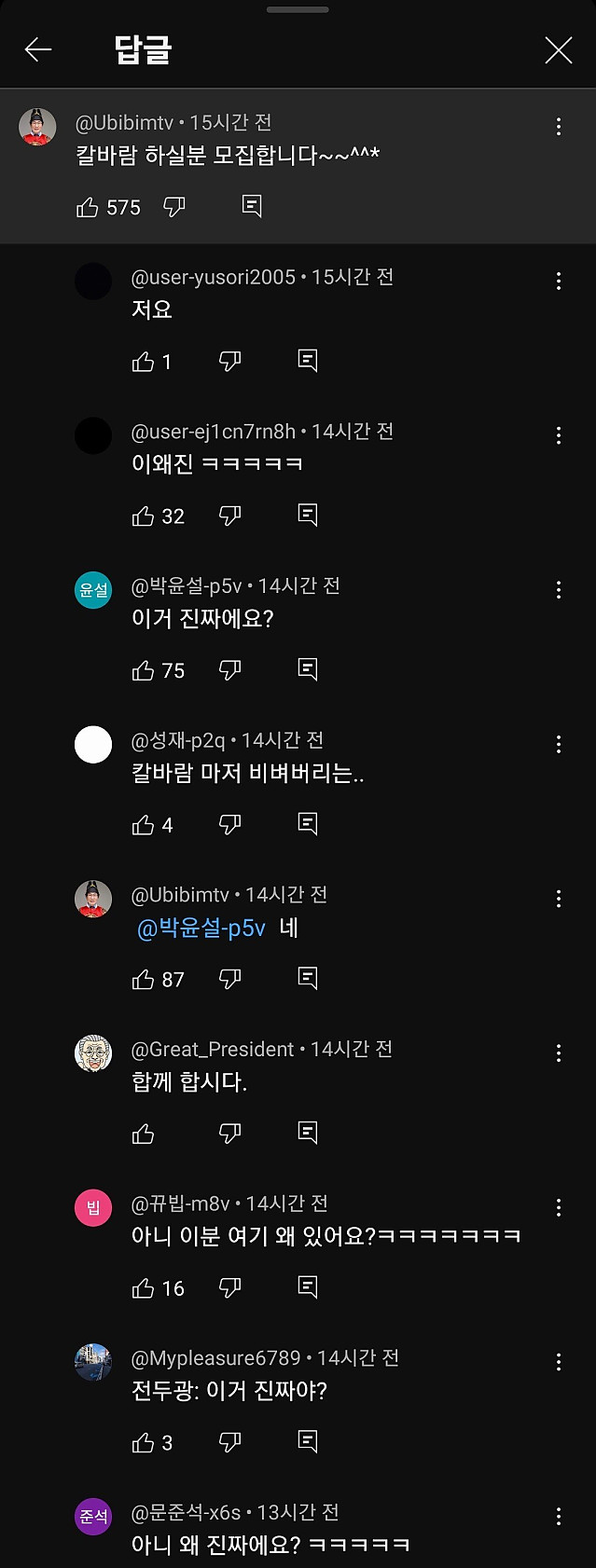Toggle the like on '전두광: 이거 진짜야?' reply
The height and width of the screenshot is (1568, 596).
tap(144, 1440)
